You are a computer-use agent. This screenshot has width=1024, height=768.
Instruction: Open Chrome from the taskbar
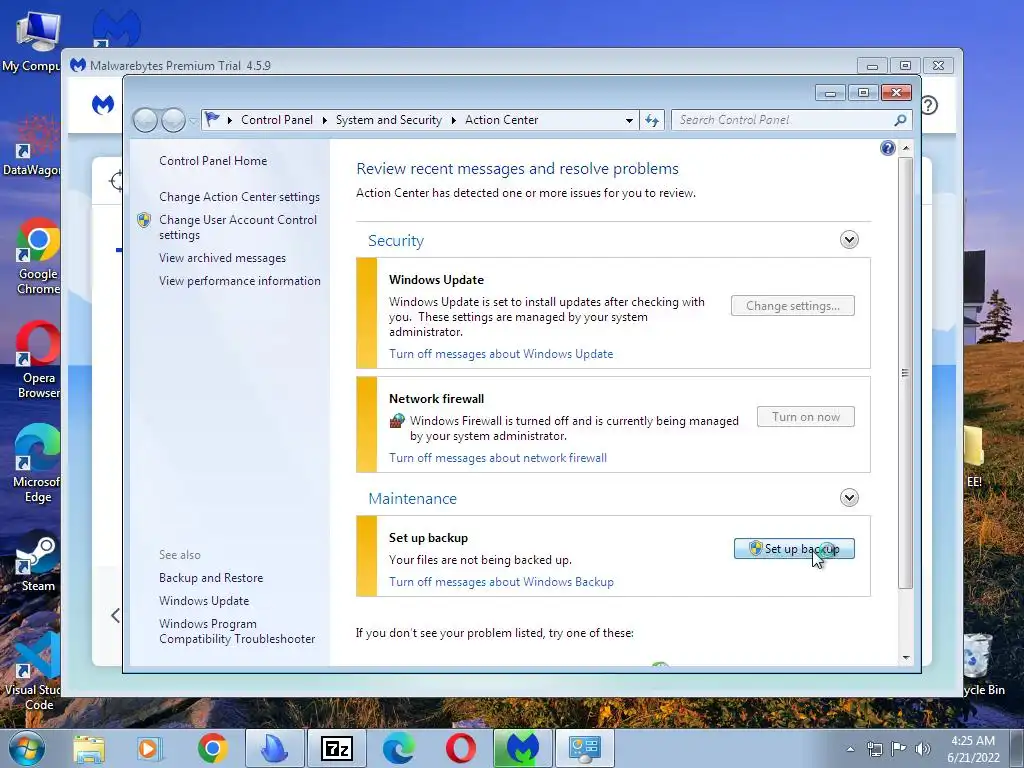tap(212, 748)
